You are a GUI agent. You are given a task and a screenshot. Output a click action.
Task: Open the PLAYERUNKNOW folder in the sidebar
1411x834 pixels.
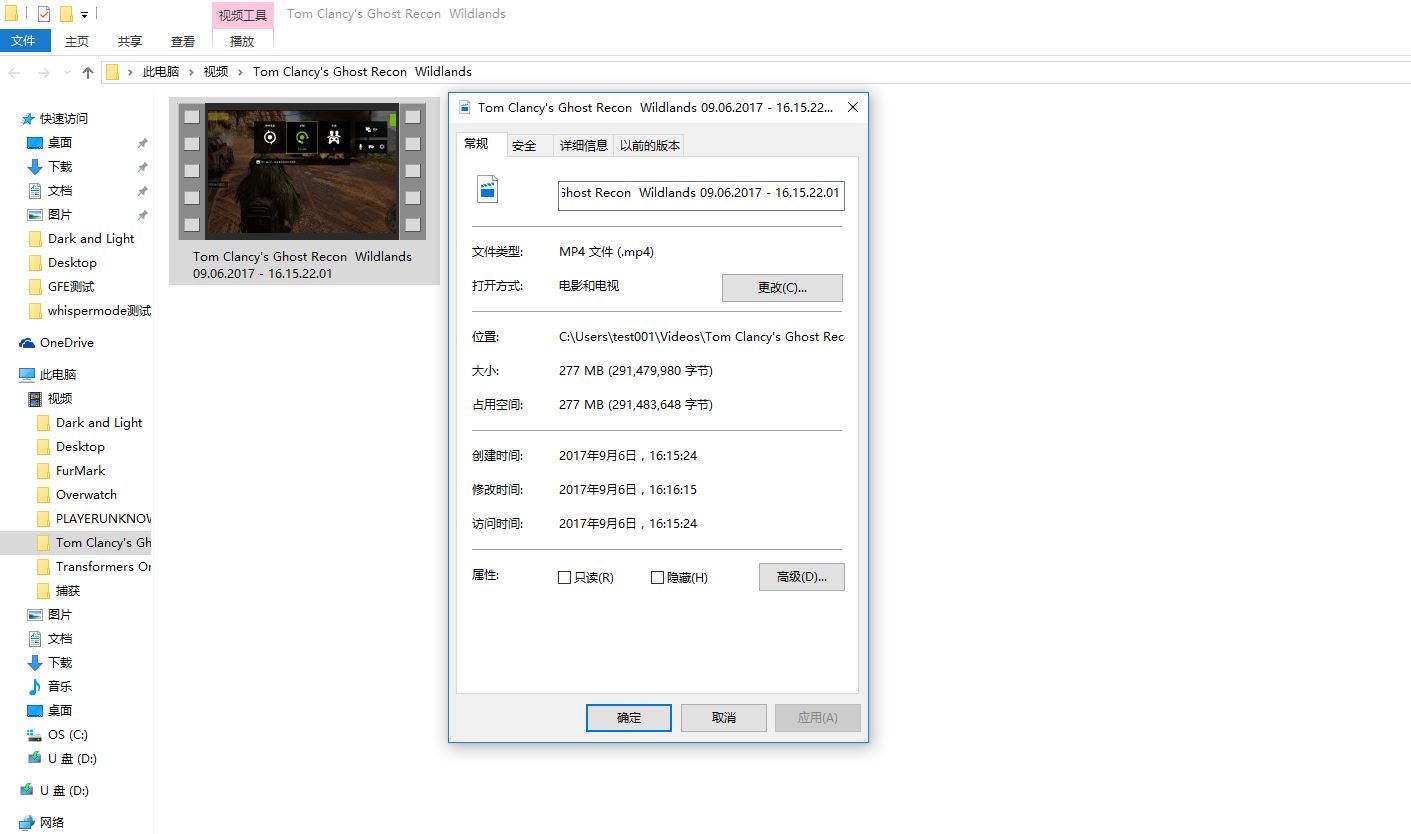(x=93, y=519)
